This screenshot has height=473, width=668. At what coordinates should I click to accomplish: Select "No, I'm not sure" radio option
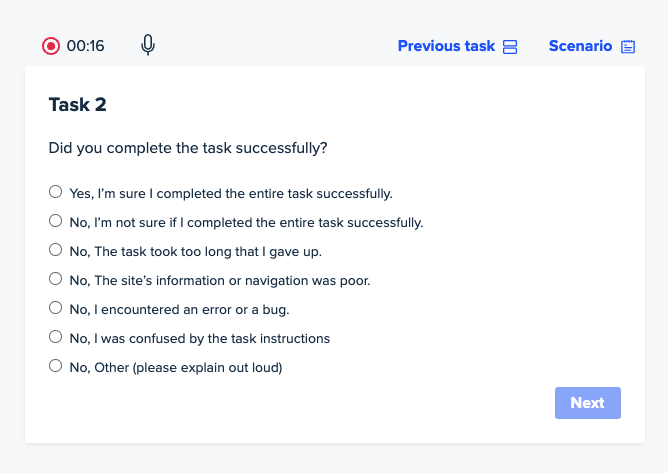click(55, 221)
